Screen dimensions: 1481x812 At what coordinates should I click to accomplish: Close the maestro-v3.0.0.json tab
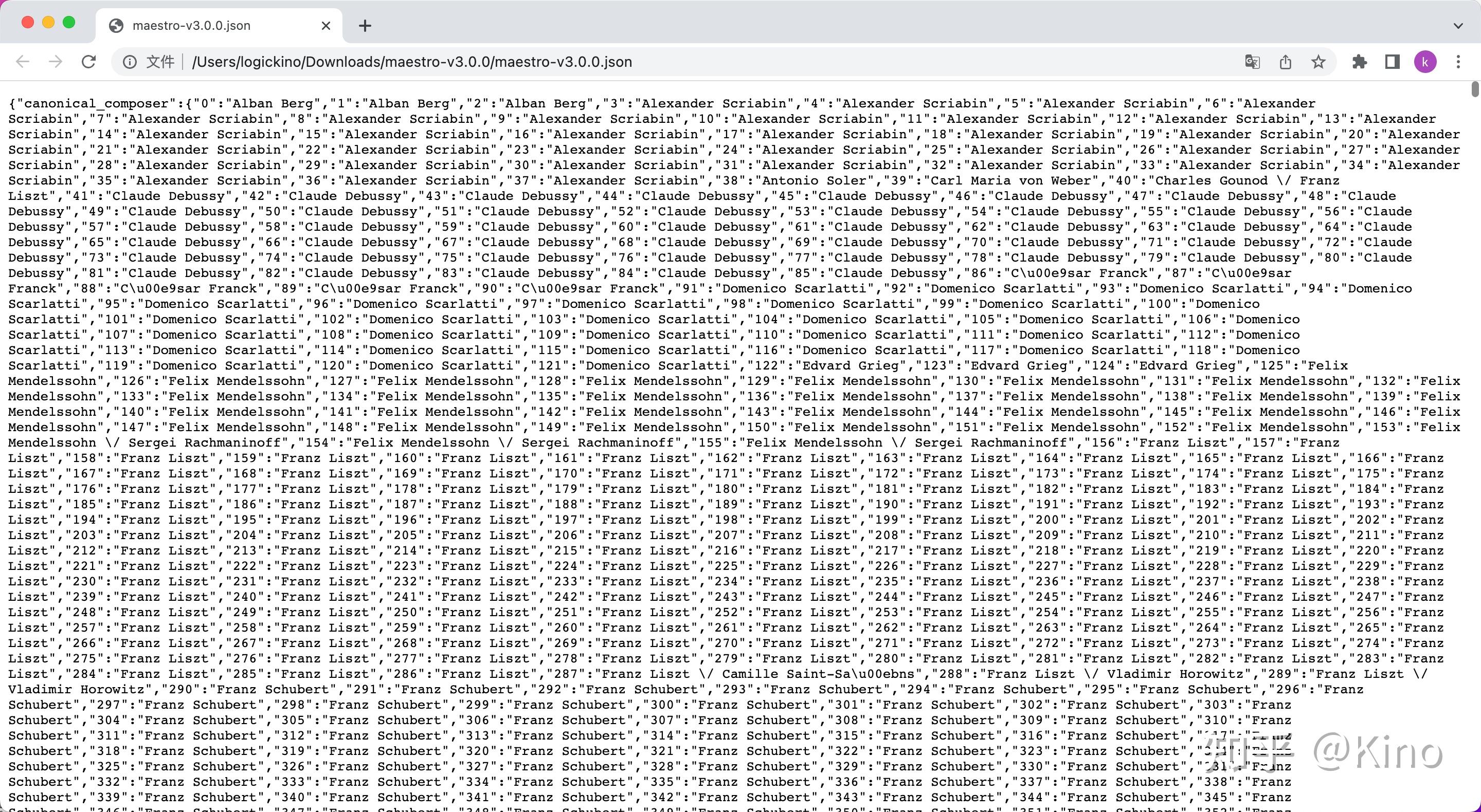point(326,25)
